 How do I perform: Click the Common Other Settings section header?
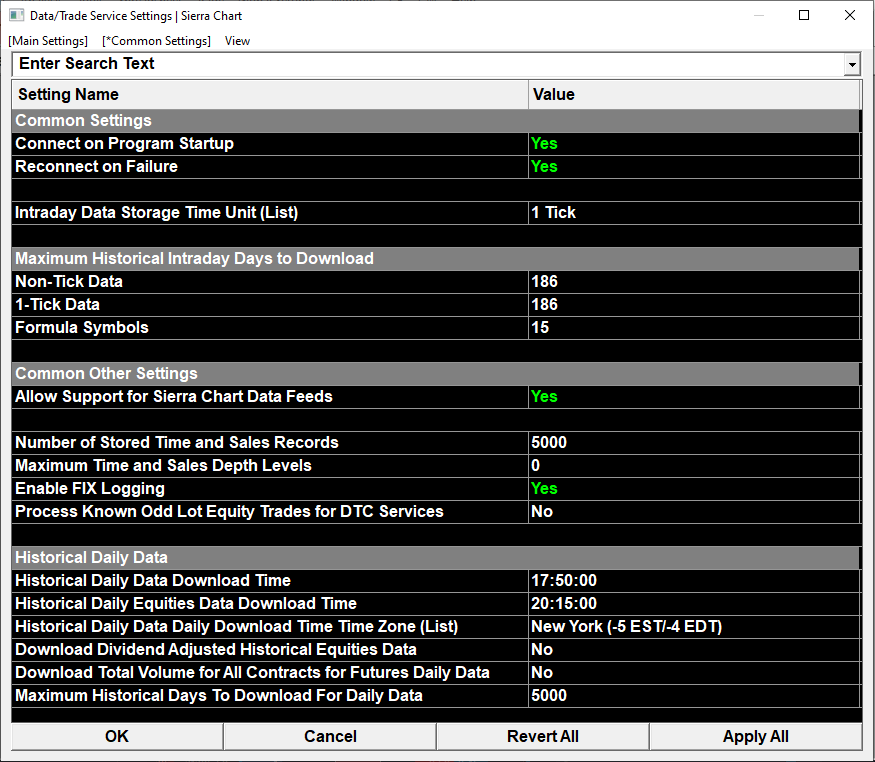coord(436,373)
